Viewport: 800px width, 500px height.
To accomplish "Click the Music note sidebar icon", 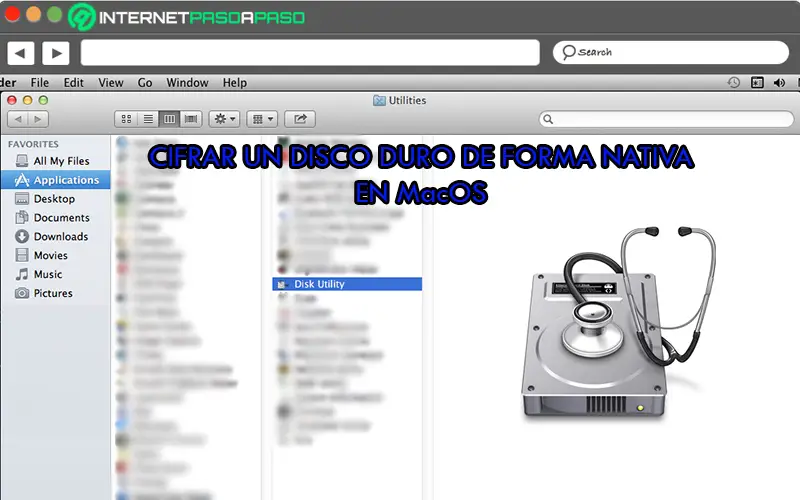I will [x=22, y=274].
